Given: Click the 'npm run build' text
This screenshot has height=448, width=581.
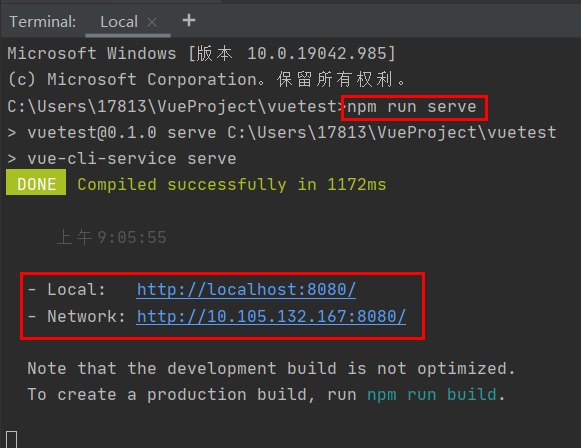Looking at the screenshot, I should [432, 395].
